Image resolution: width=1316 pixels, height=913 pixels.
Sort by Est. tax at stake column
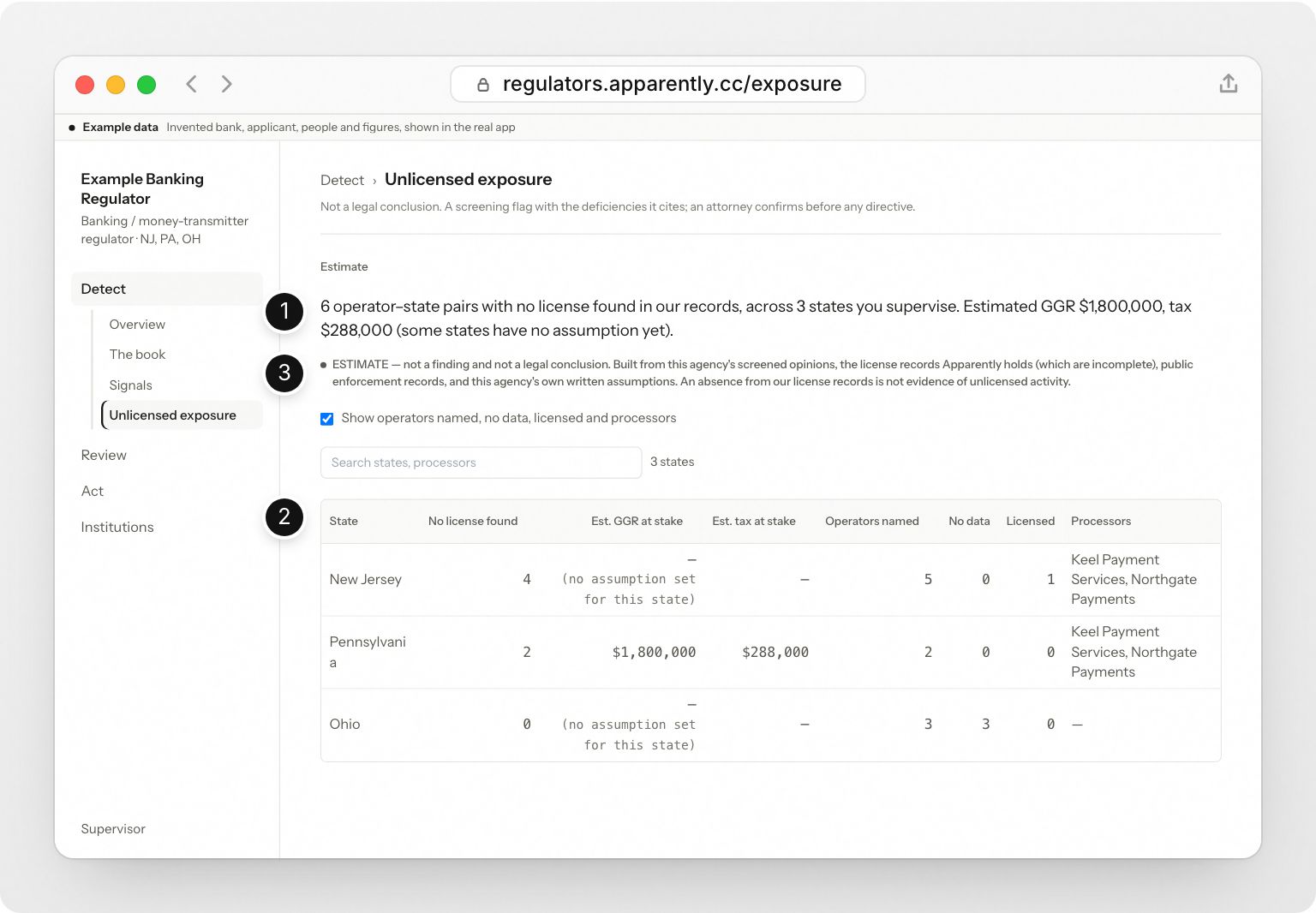tap(754, 522)
